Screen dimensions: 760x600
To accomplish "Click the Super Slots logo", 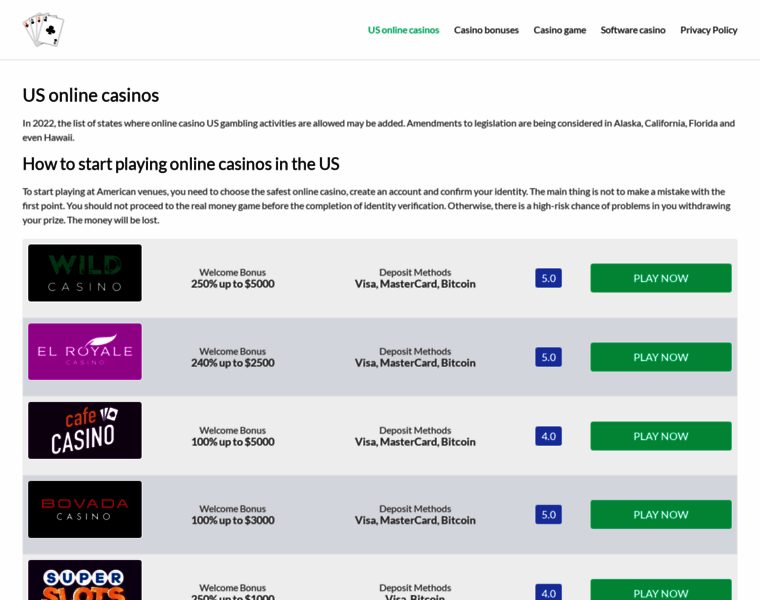I will click(85, 581).
